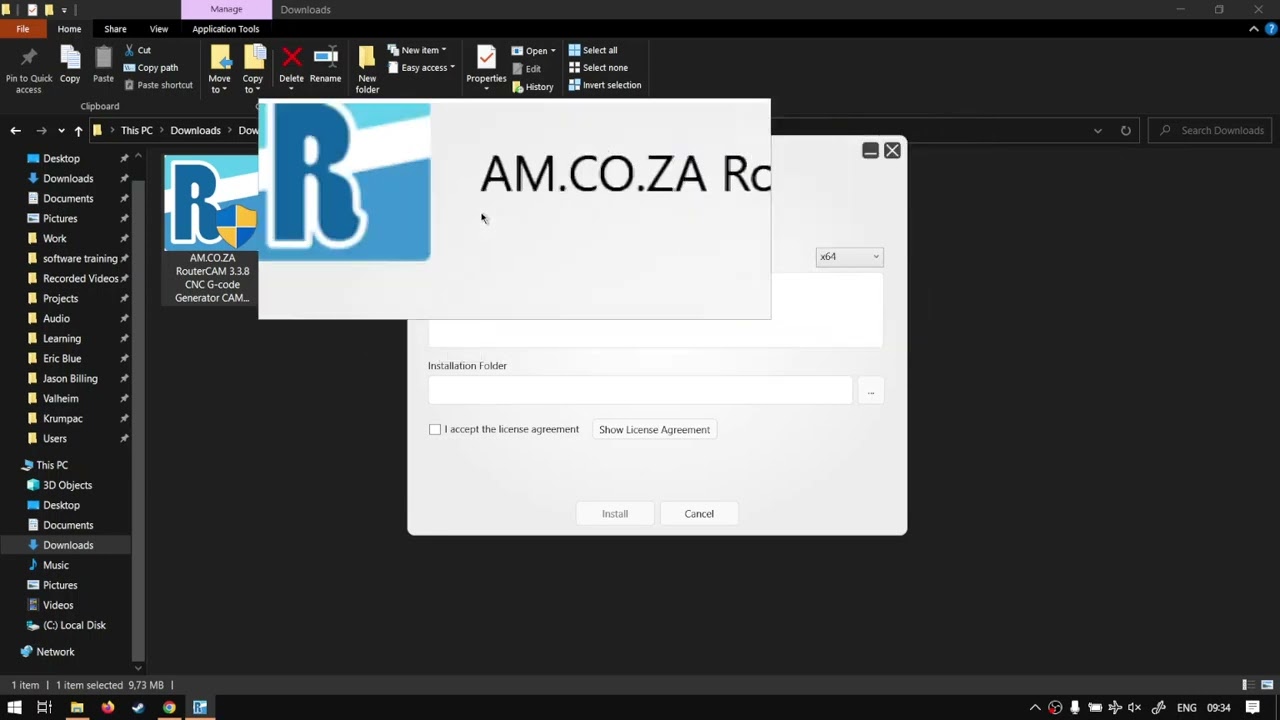
Task: Open Task View on the taskbar
Action: coord(44,707)
